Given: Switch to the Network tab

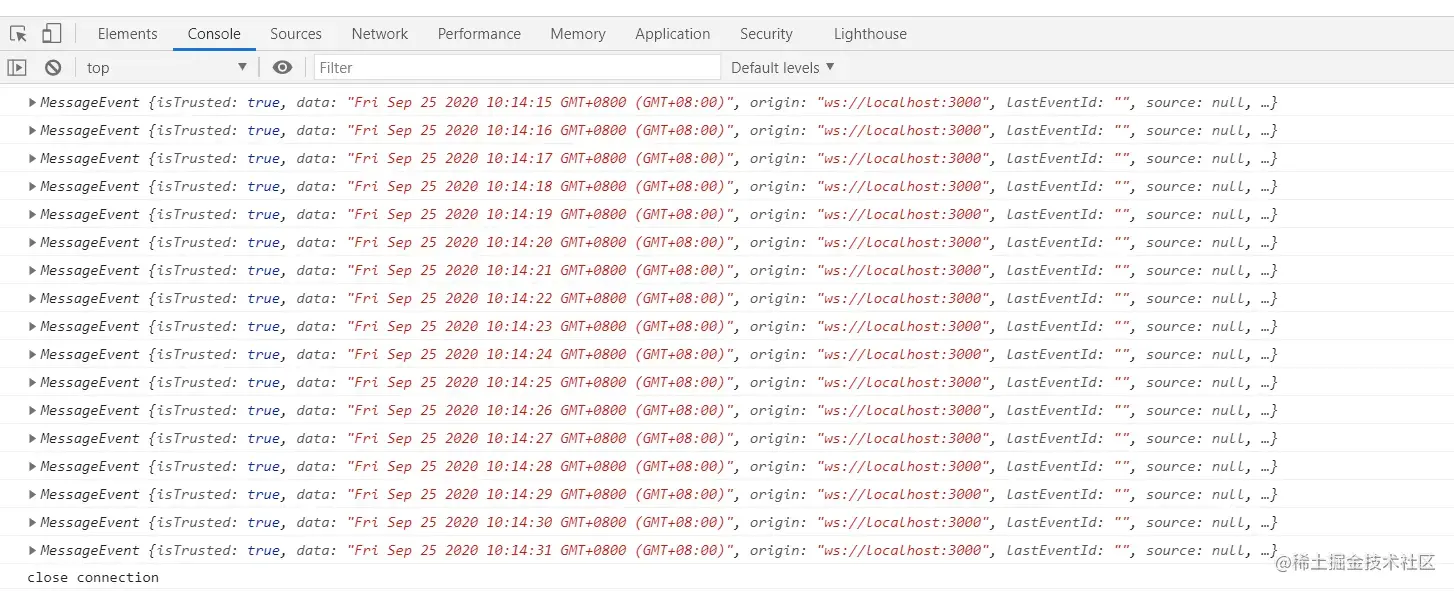Looking at the screenshot, I should coord(380,34).
